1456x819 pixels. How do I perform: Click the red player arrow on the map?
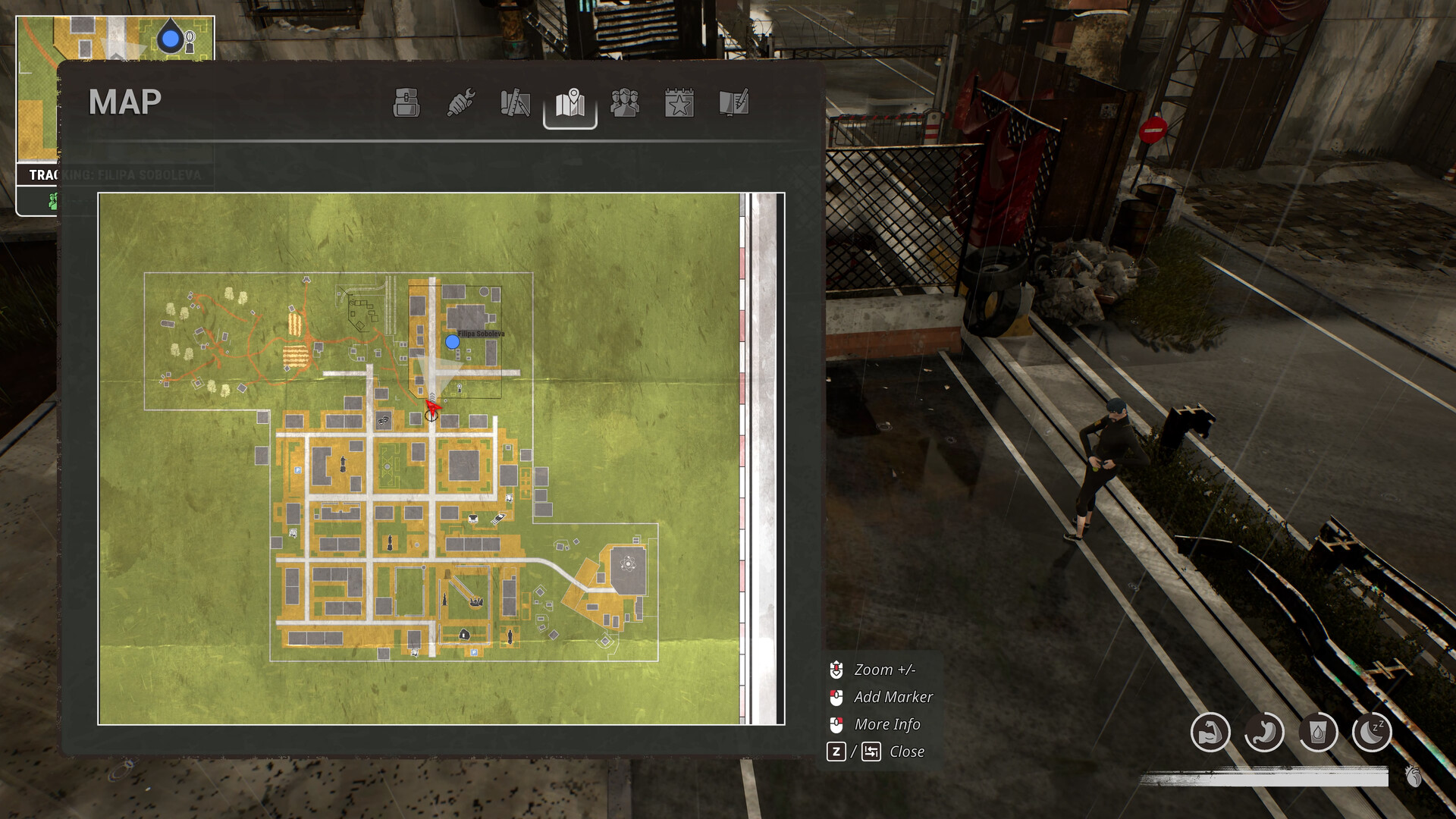[431, 407]
